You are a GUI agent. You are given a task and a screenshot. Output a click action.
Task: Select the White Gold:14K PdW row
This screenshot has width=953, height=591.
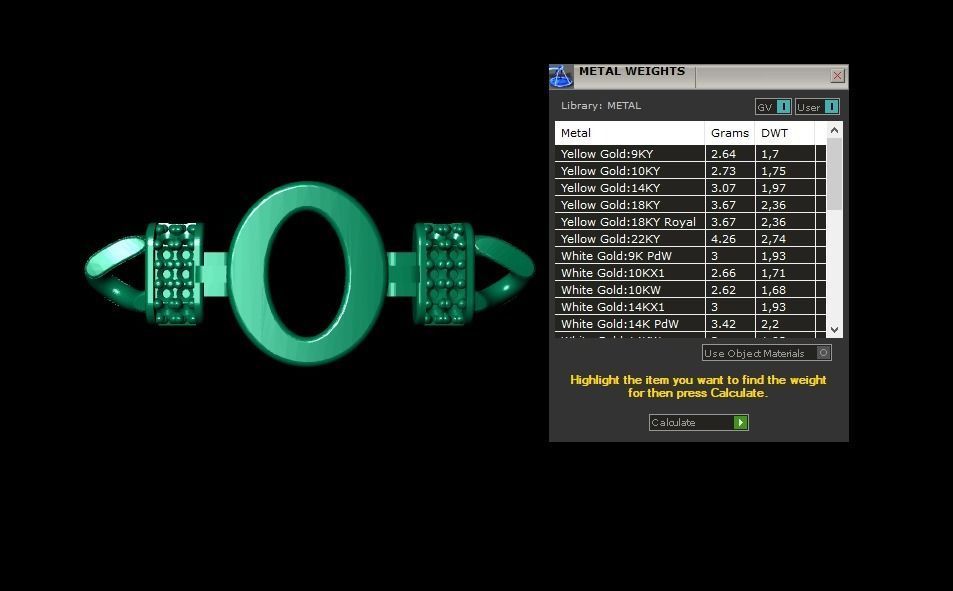690,324
